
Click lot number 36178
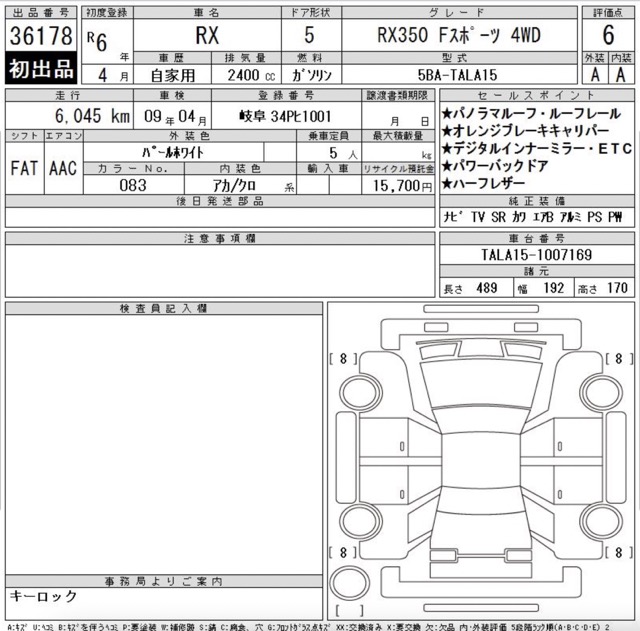[41, 36]
